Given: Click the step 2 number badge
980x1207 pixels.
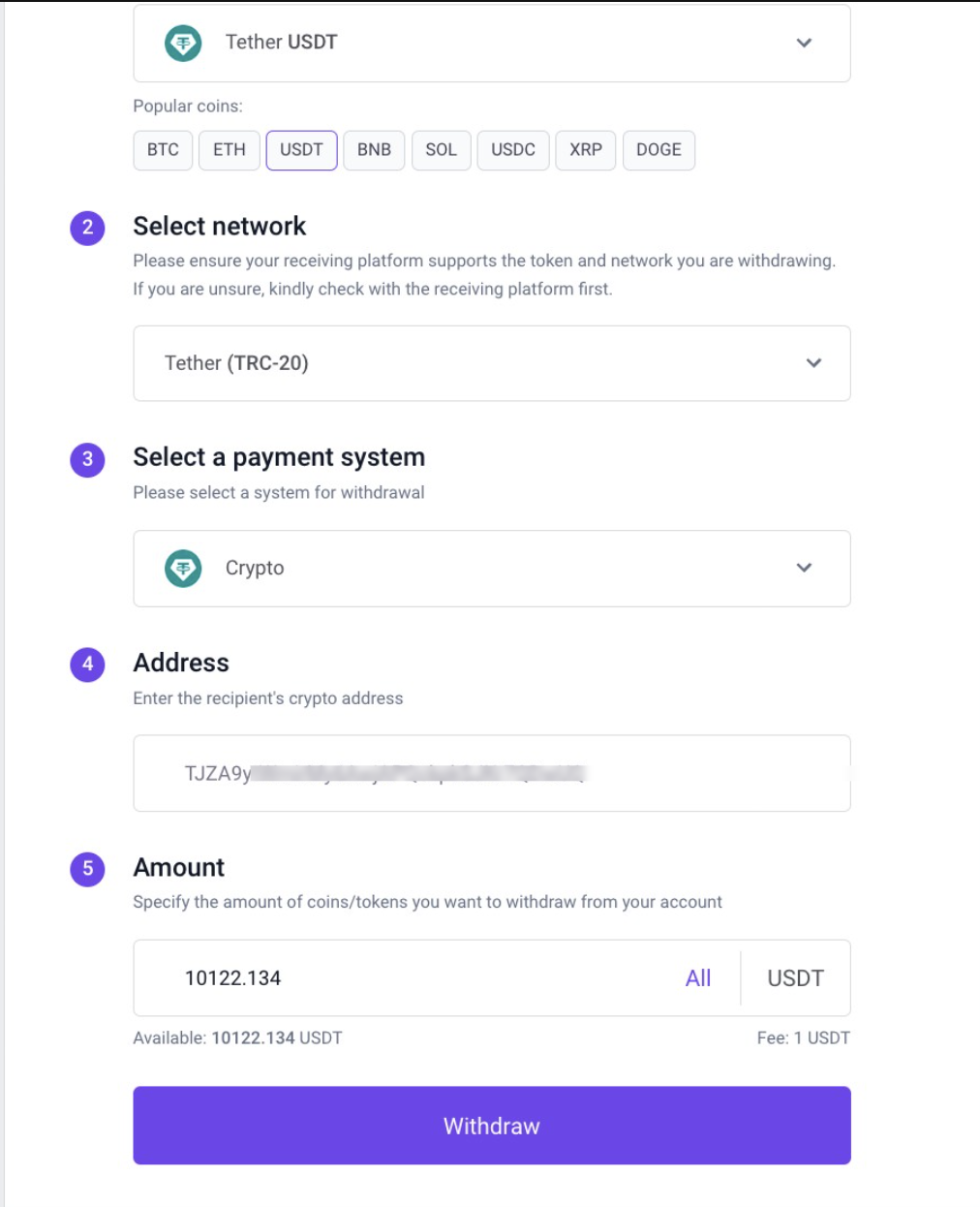Looking at the screenshot, I should pos(87,228).
